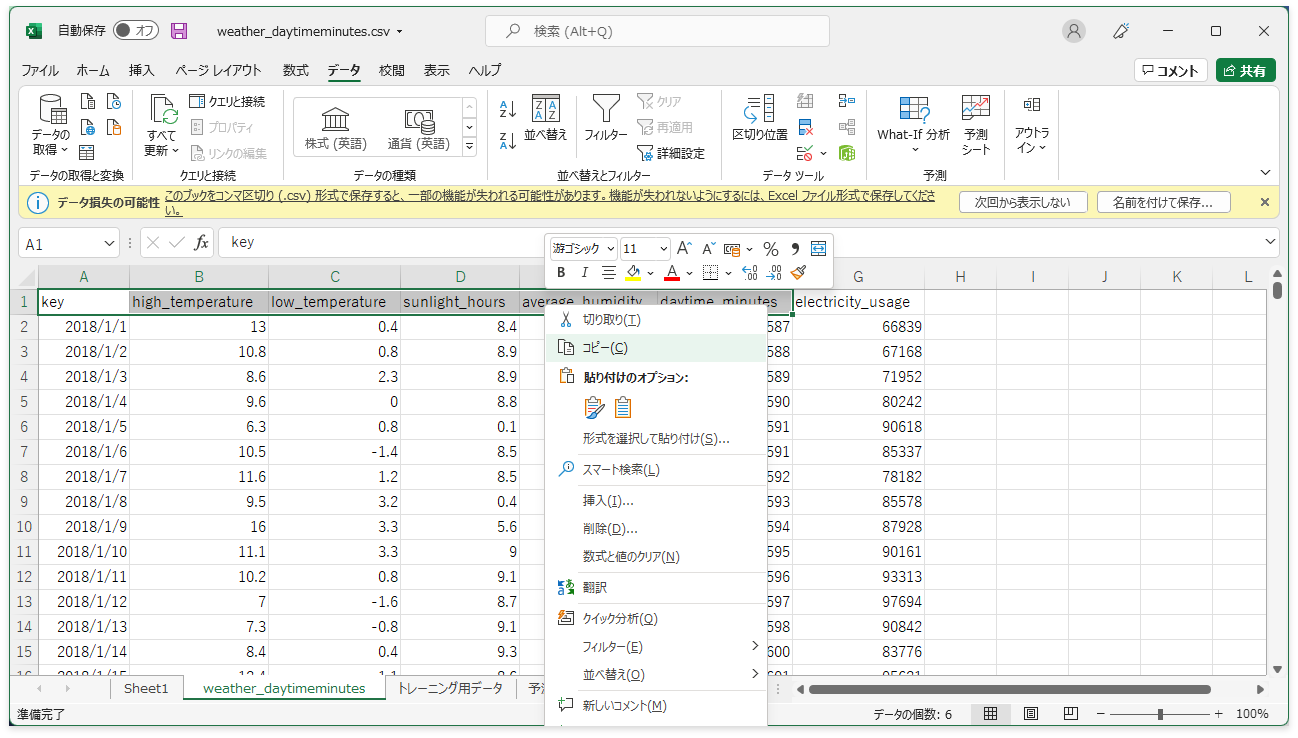
Task: Select the 通貨 (英語) currencies data type
Action: point(418,128)
